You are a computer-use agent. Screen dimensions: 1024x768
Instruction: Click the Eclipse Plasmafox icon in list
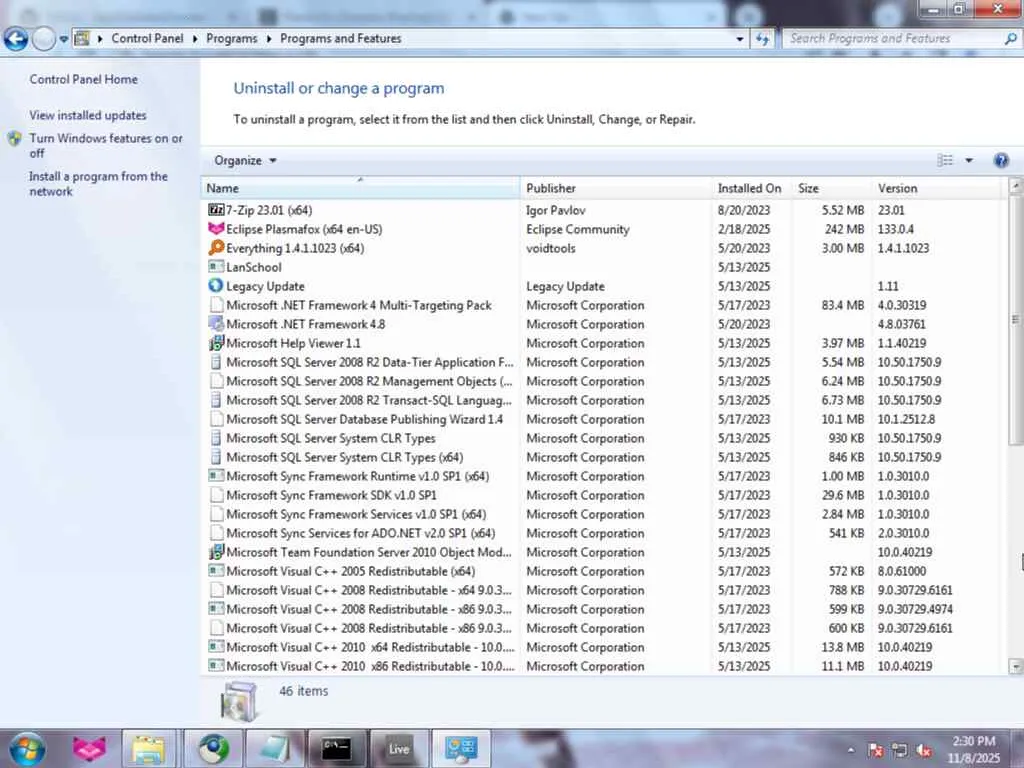[216, 229]
